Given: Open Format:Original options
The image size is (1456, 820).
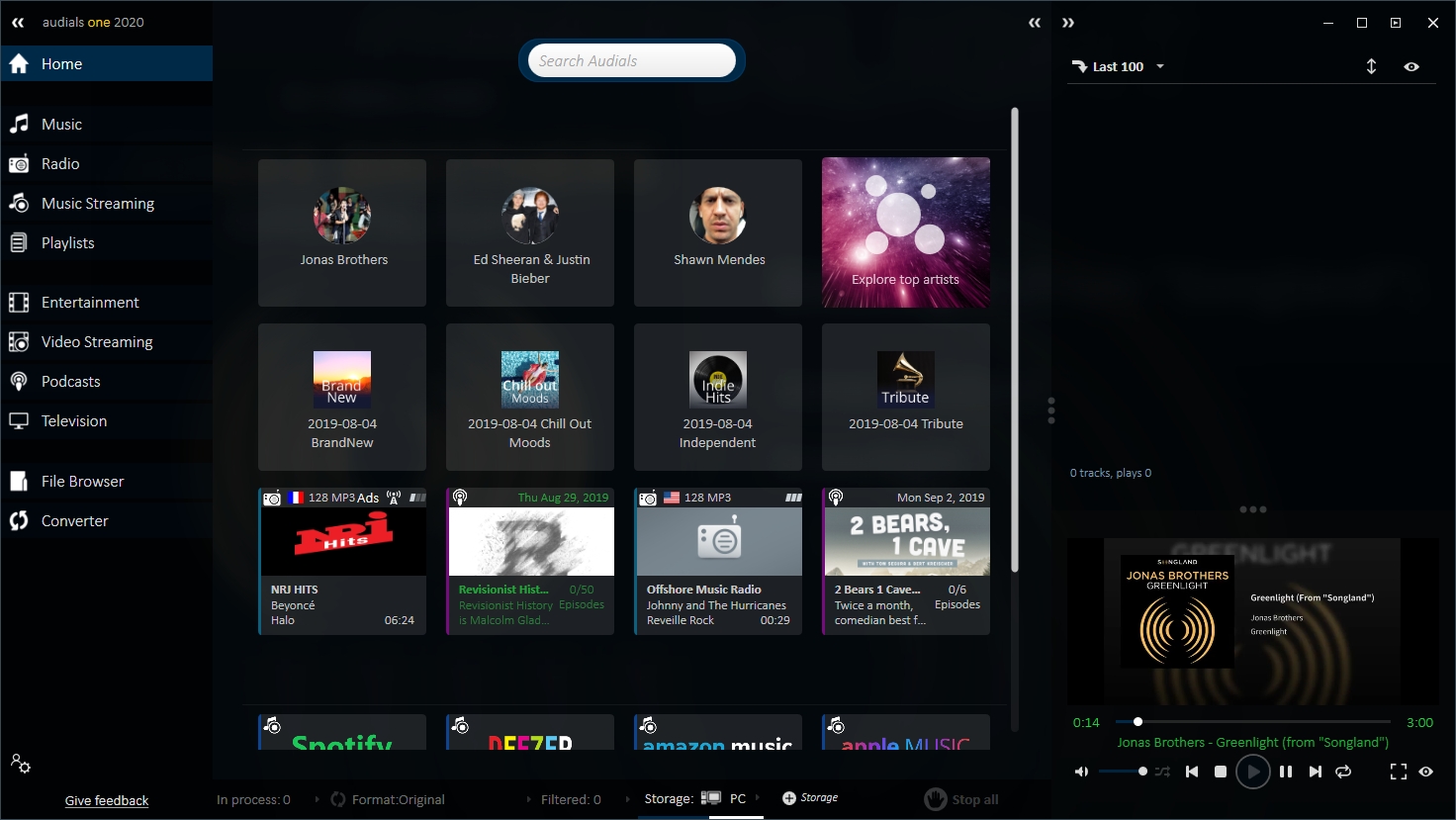Looking at the screenshot, I should point(388,799).
